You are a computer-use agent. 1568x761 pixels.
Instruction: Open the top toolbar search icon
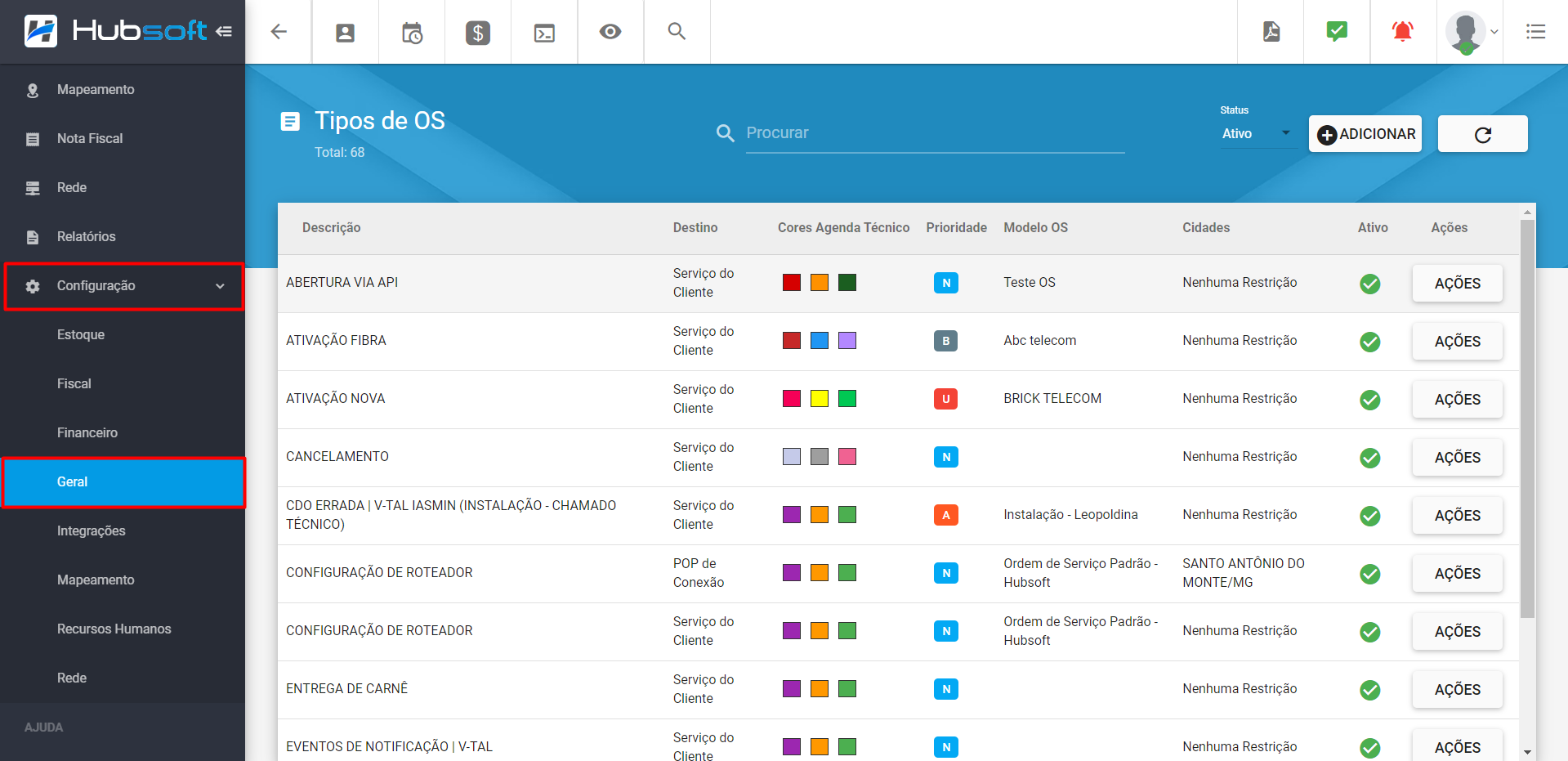[677, 31]
